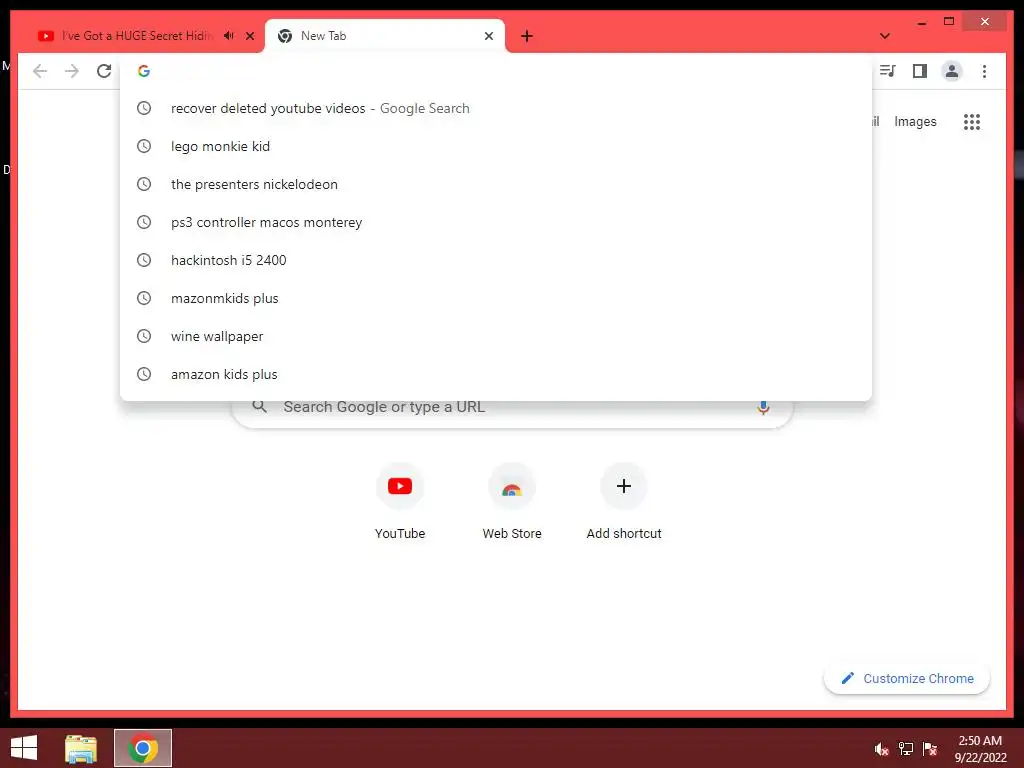Click the magnifier icon in search box
The image size is (1024, 768).
[x=259, y=406]
